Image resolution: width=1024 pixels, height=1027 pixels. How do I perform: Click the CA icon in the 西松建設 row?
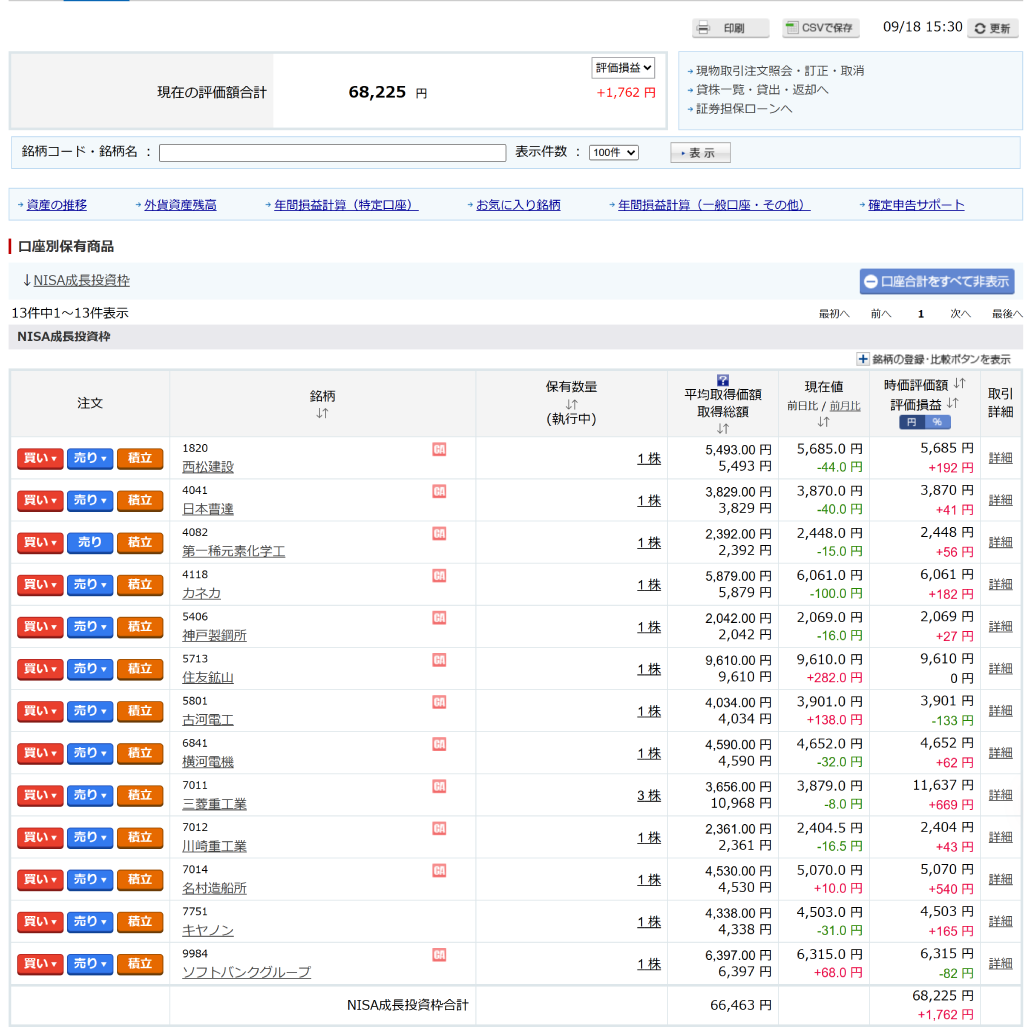point(439,449)
